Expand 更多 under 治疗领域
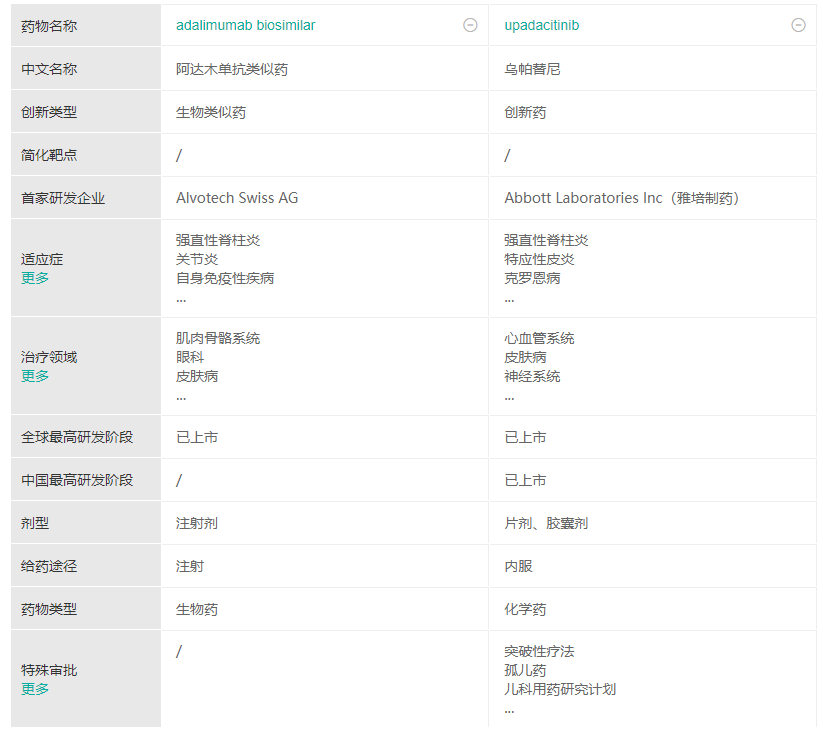This screenshot has height=739, width=823. (x=35, y=376)
